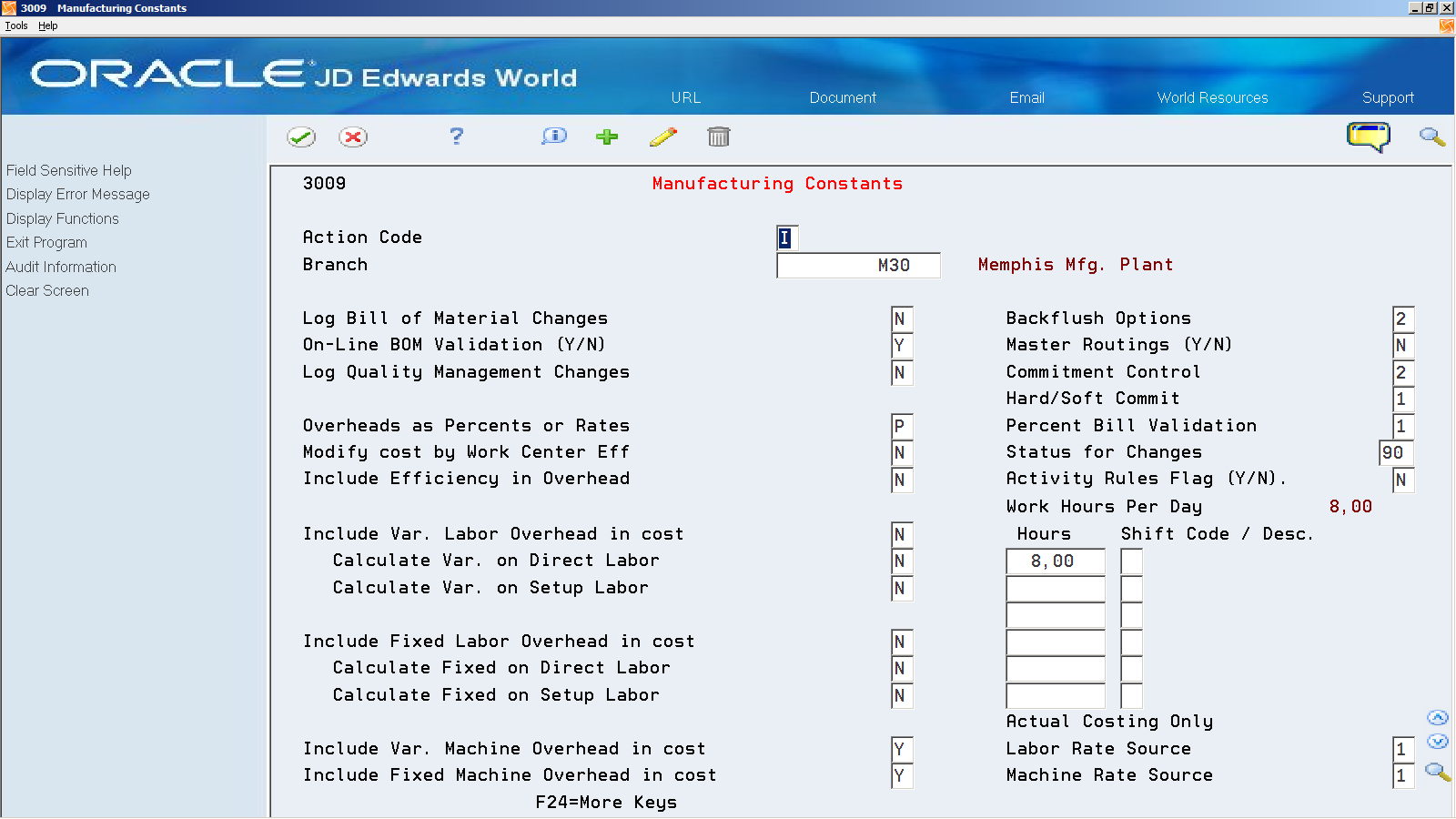Select Display Functions option

[x=63, y=218]
